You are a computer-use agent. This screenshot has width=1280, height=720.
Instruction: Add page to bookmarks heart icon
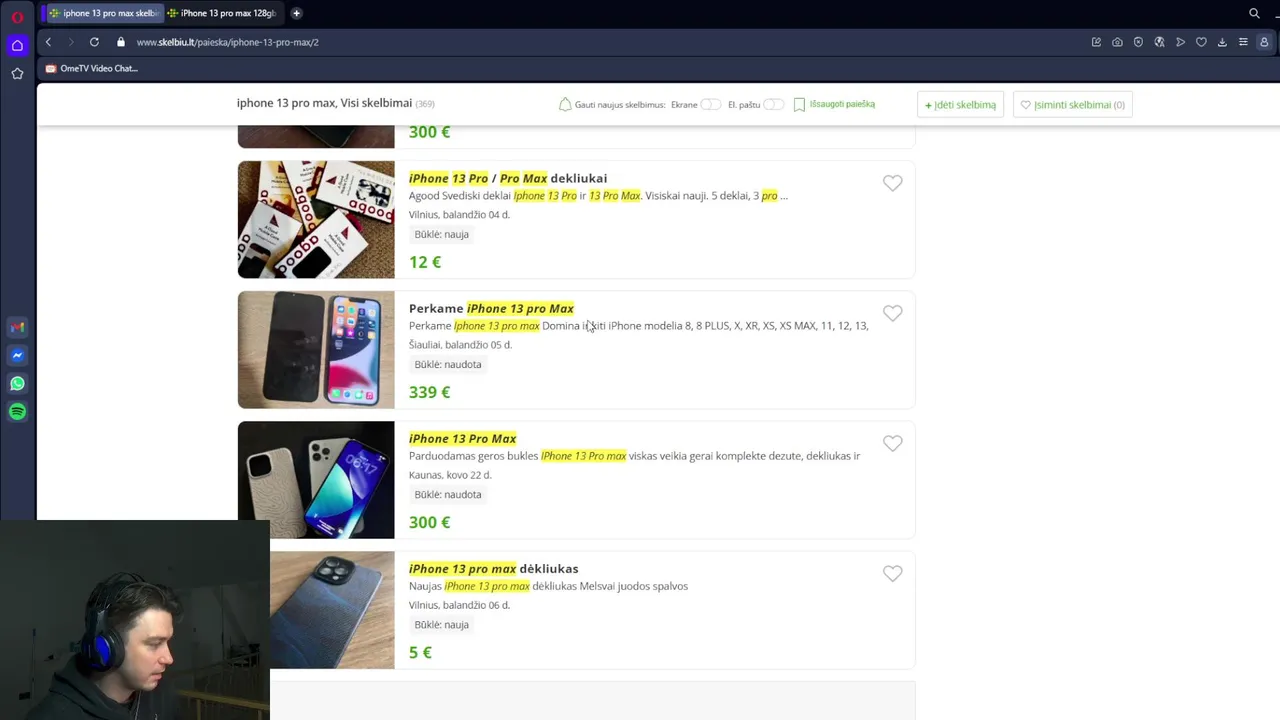[1201, 42]
